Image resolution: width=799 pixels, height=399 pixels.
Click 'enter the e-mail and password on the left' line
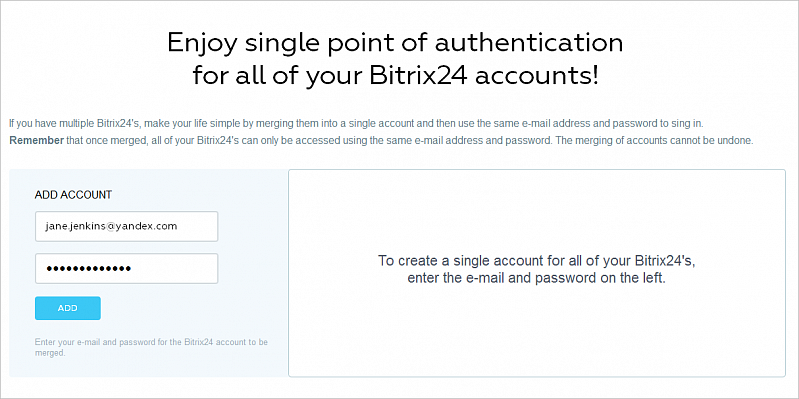[537, 279]
